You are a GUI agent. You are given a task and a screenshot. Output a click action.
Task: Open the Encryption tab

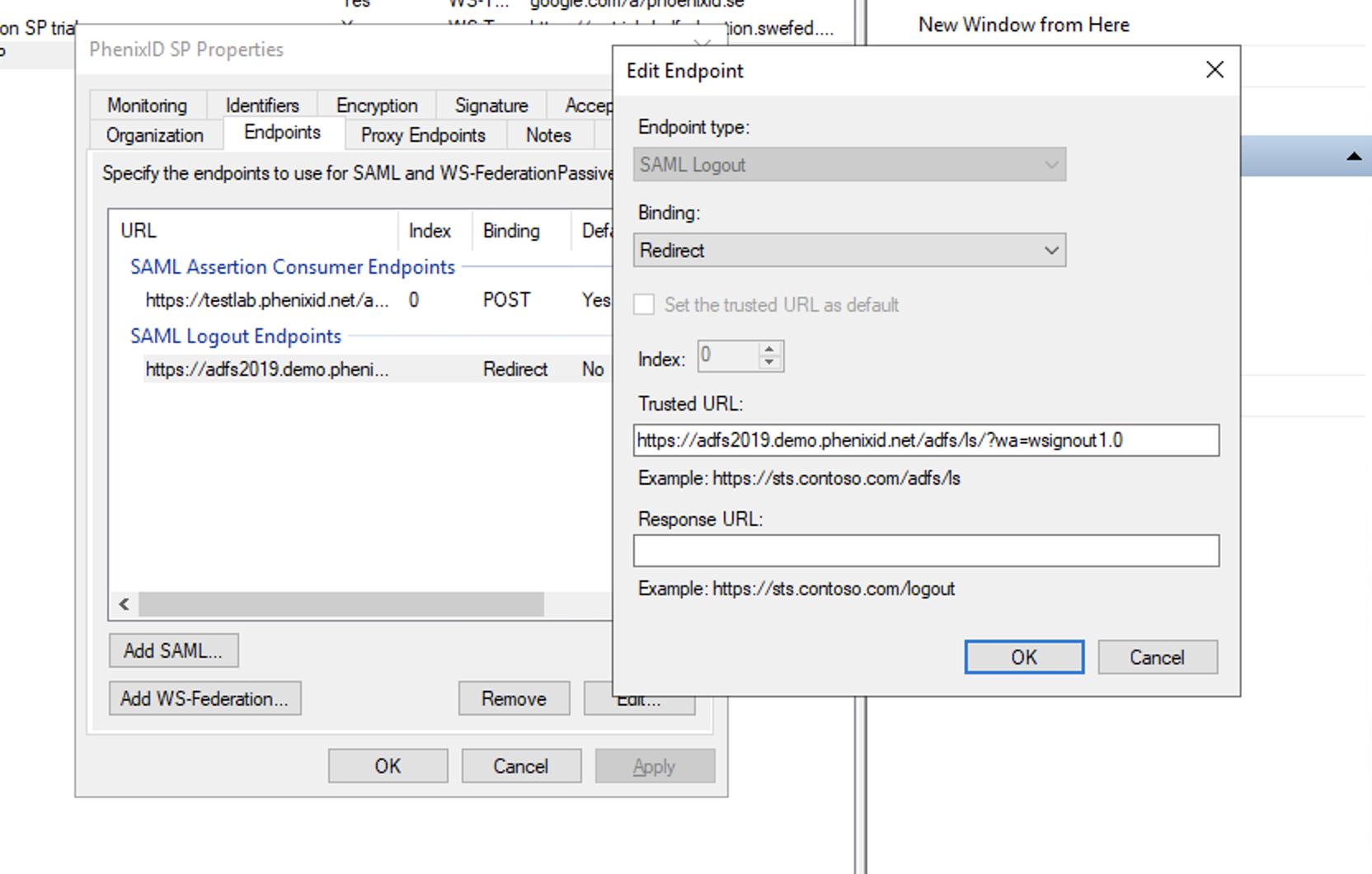[377, 106]
